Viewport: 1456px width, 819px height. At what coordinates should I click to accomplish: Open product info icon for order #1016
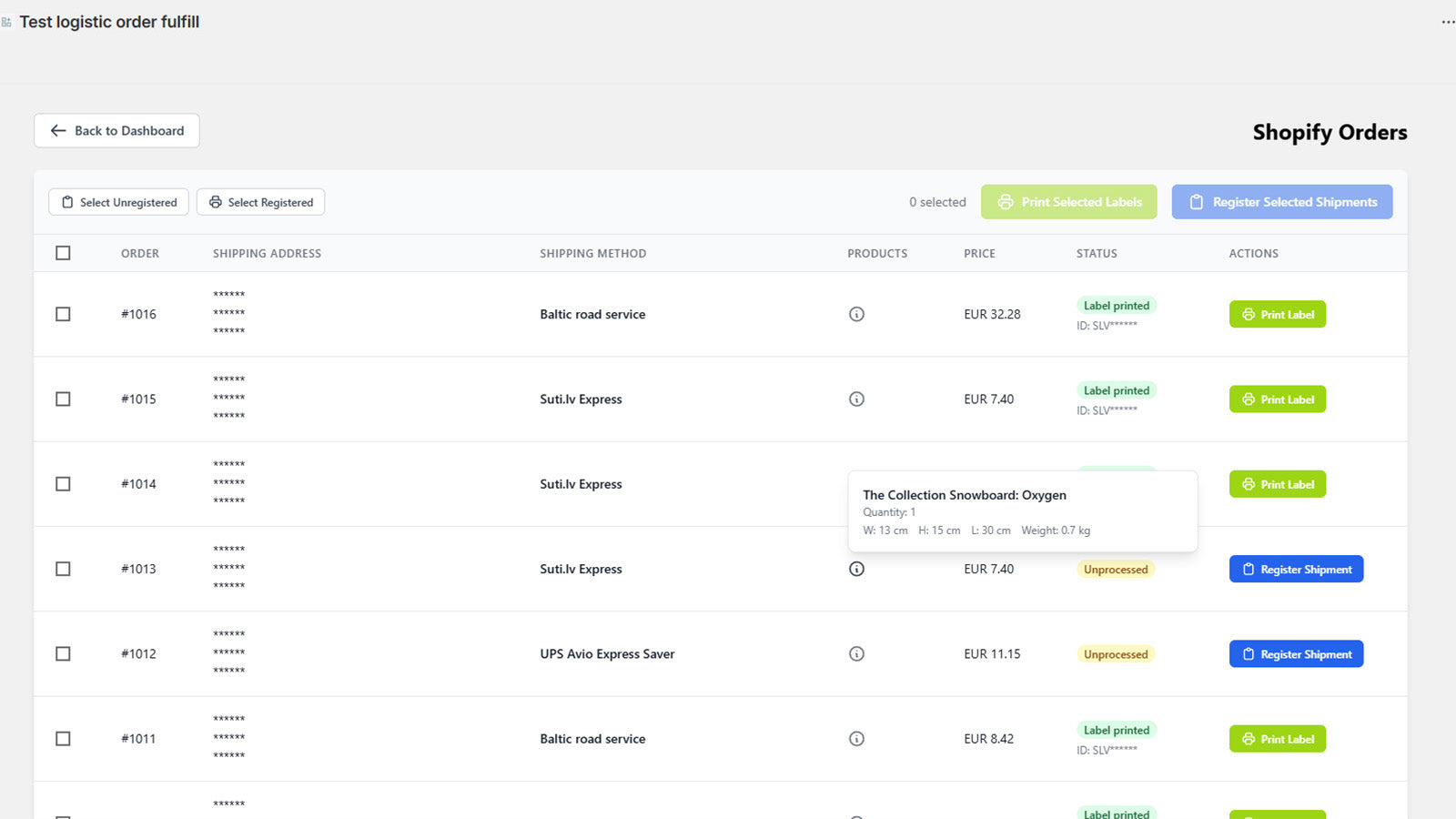pos(856,314)
